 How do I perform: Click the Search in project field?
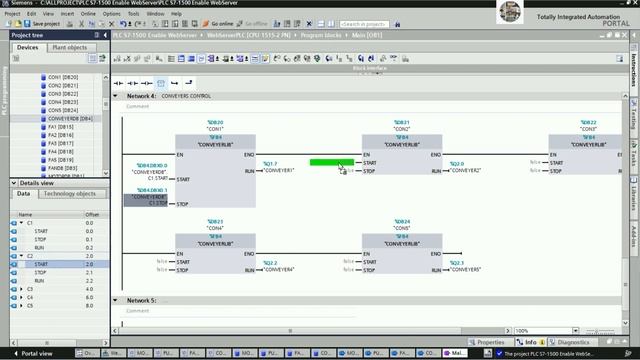click(x=364, y=24)
